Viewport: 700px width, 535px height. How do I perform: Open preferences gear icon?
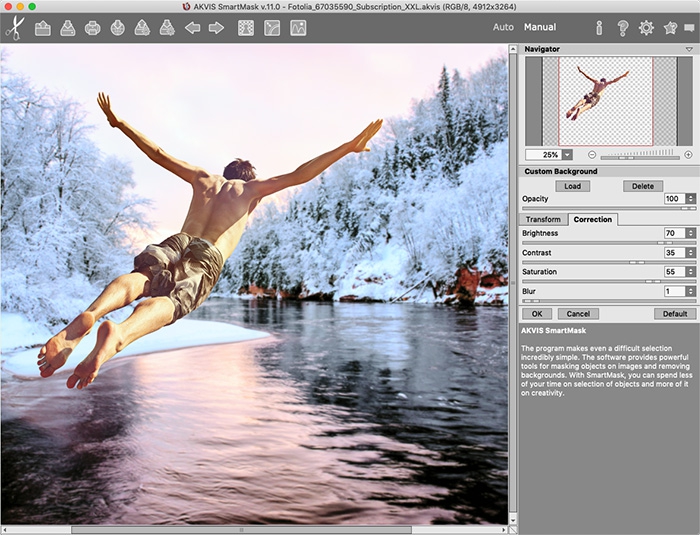click(646, 28)
